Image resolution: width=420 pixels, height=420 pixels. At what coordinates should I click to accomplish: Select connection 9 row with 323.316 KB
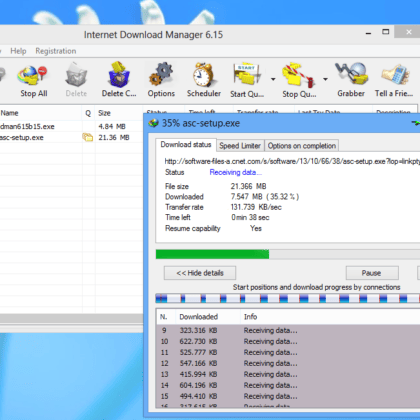pyautogui.click(x=288, y=330)
